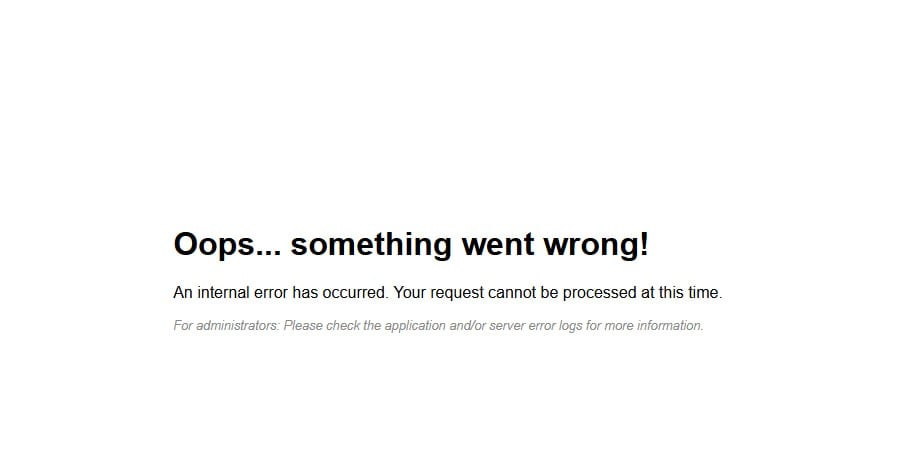Click the italic 'For administrators:' label

click(226, 325)
